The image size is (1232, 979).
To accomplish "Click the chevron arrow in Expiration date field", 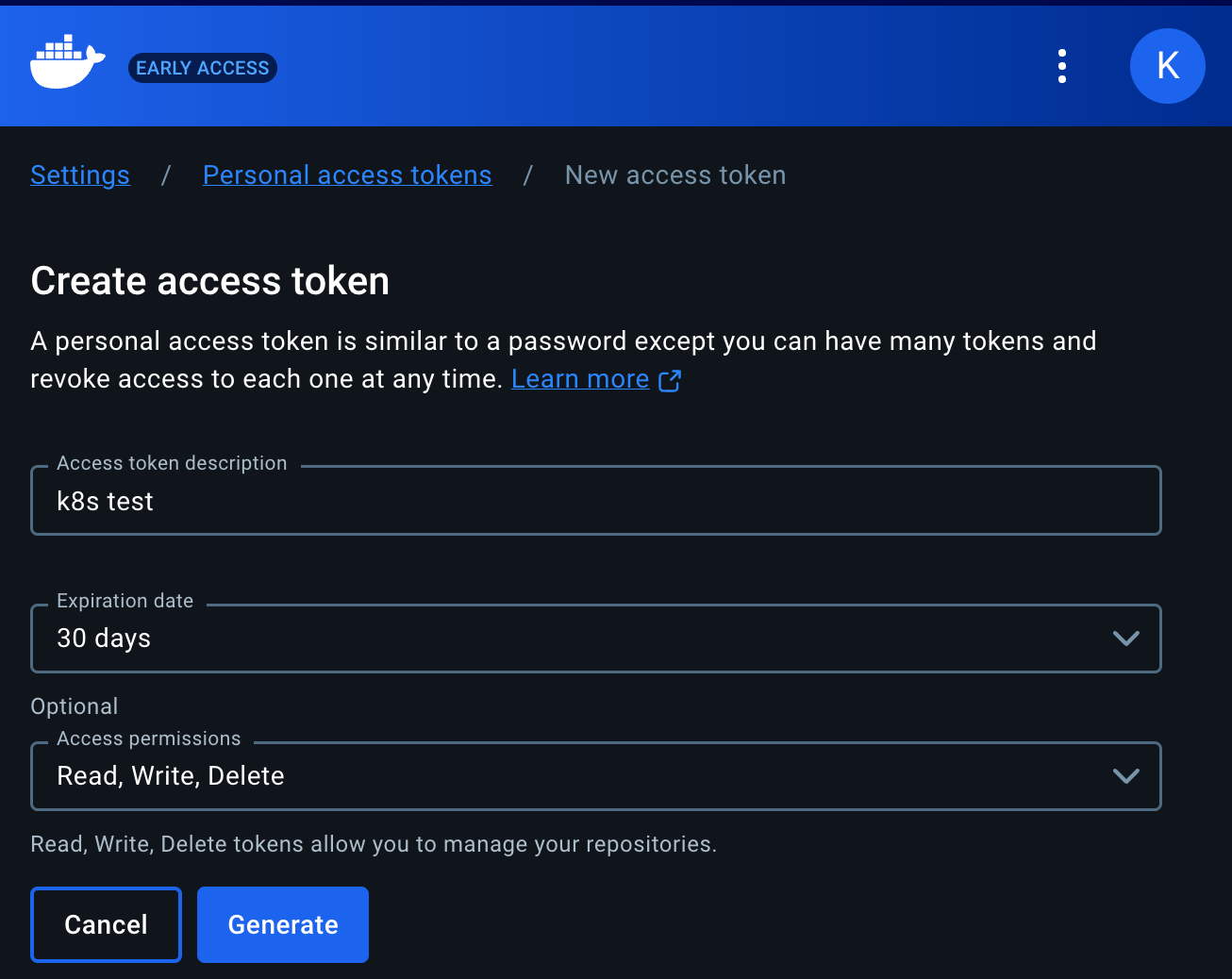I will pos(1126,639).
